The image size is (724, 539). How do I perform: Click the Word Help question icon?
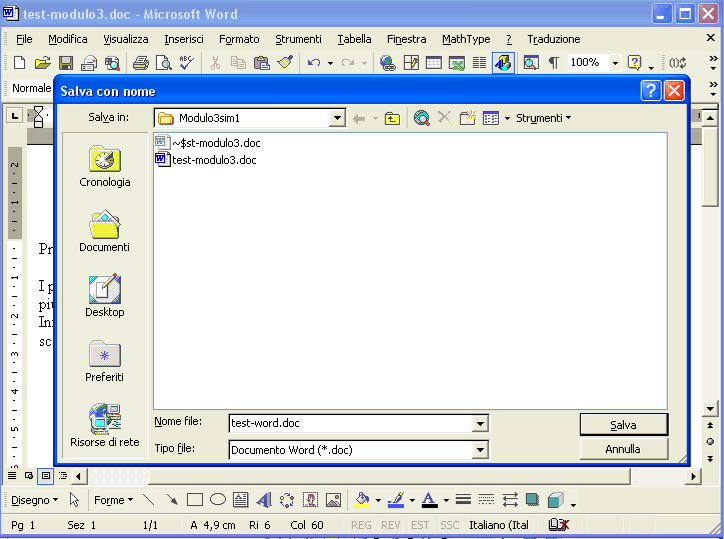click(635, 62)
